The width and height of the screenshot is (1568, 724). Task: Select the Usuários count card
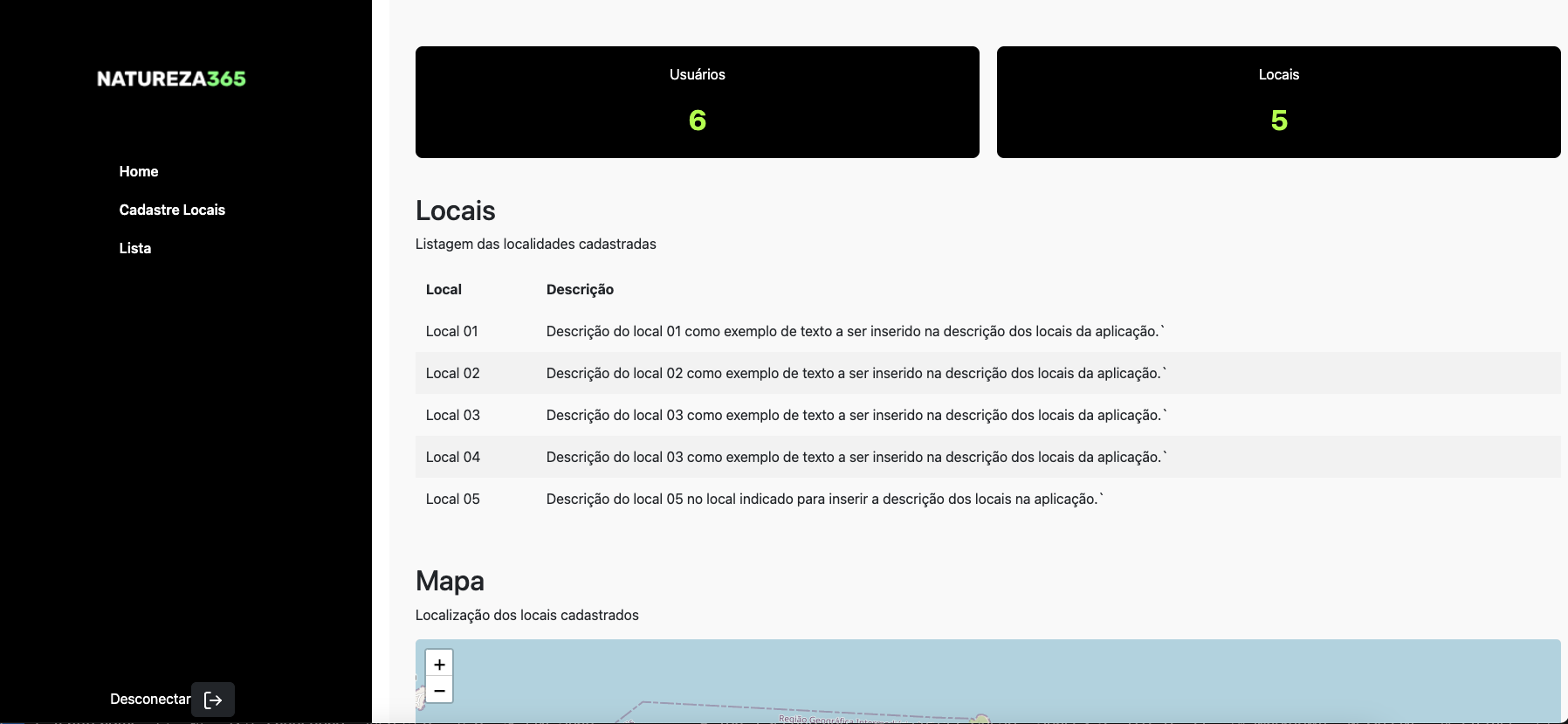coord(698,102)
